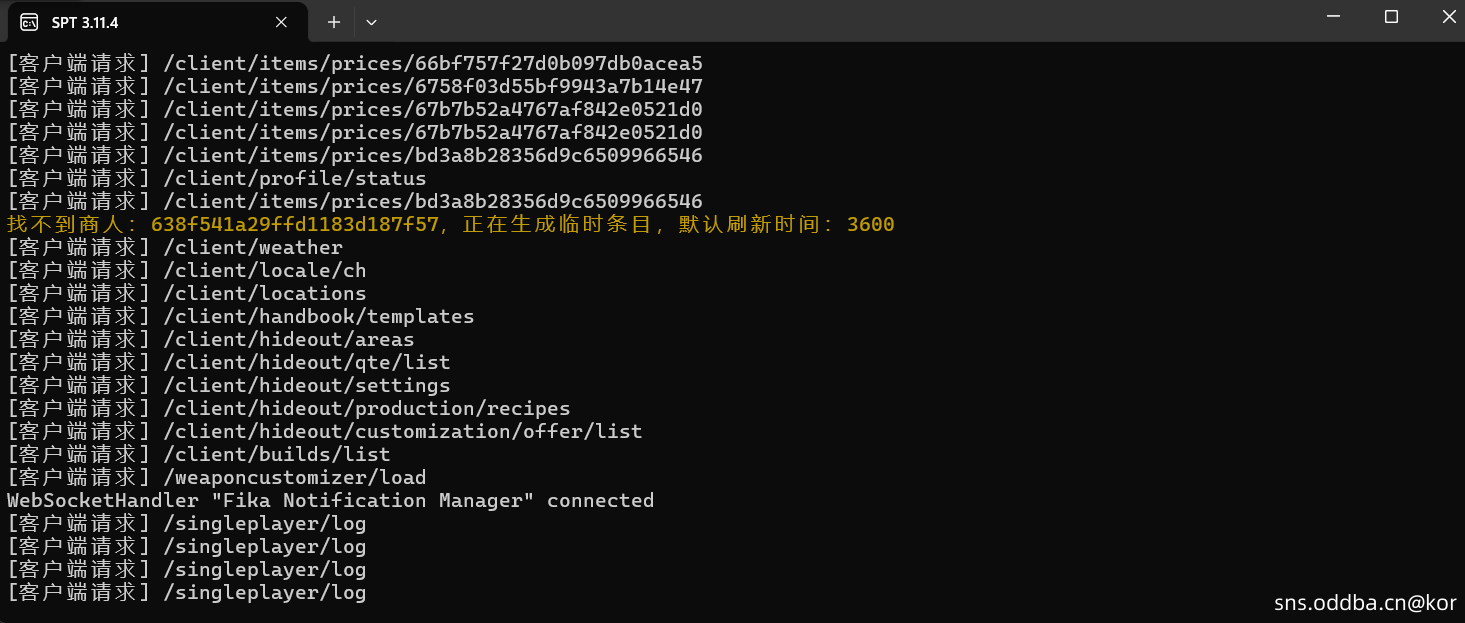1465x623 pixels.
Task: Click the /client/profile/status log entry
Action: tap(294, 179)
